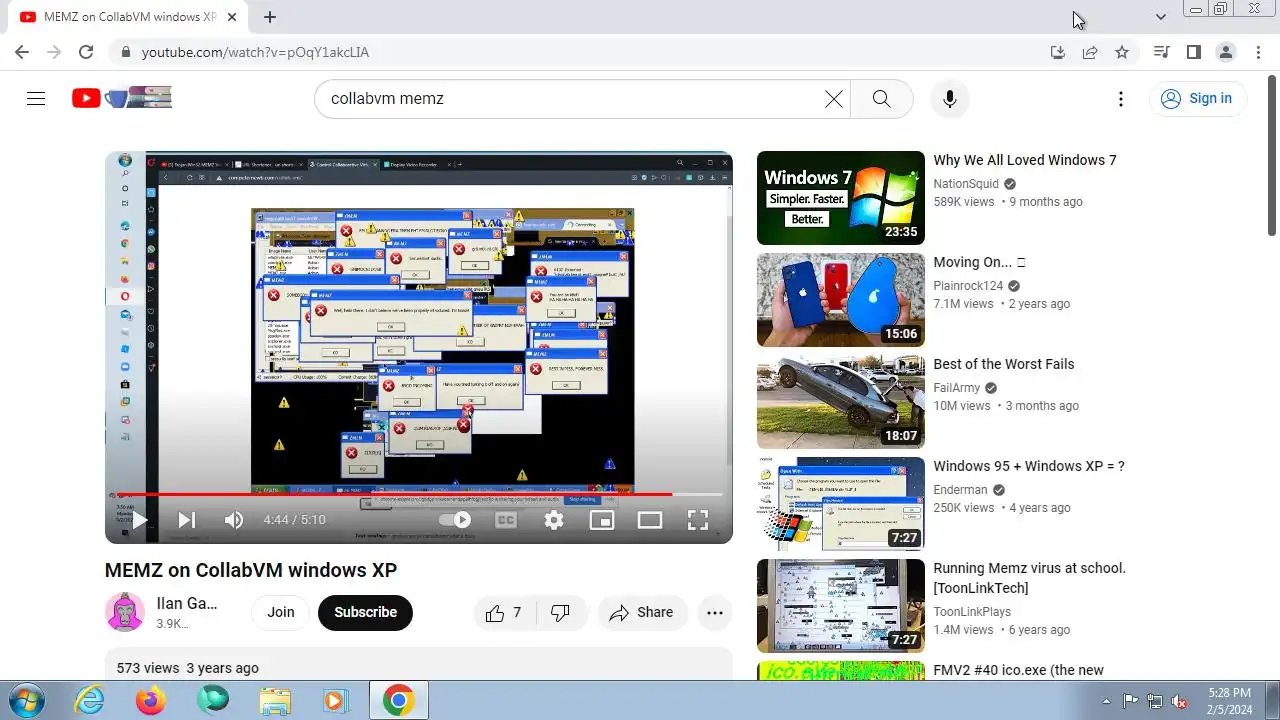
Task: Enter full screen mode
Action: (698, 520)
